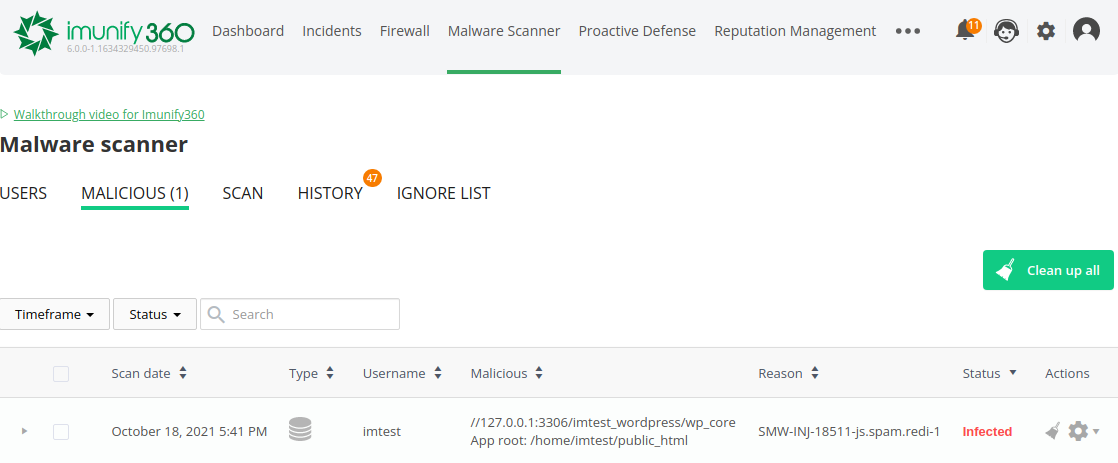This screenshot has height=463, width=1118.
Task: Sort by Scan date column
Action: [x=149, y=373]
